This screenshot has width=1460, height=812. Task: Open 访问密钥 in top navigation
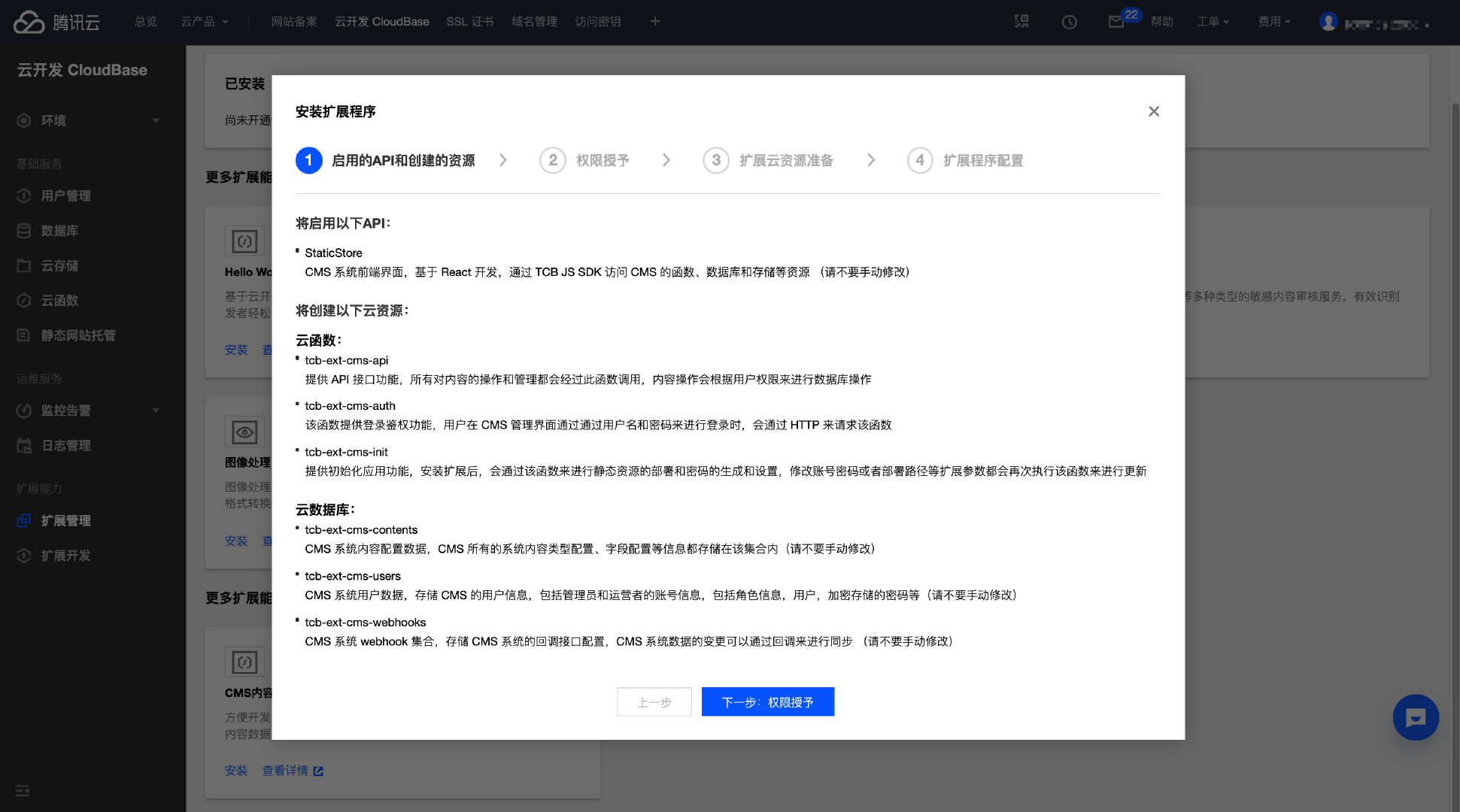(x=598, y=22)
